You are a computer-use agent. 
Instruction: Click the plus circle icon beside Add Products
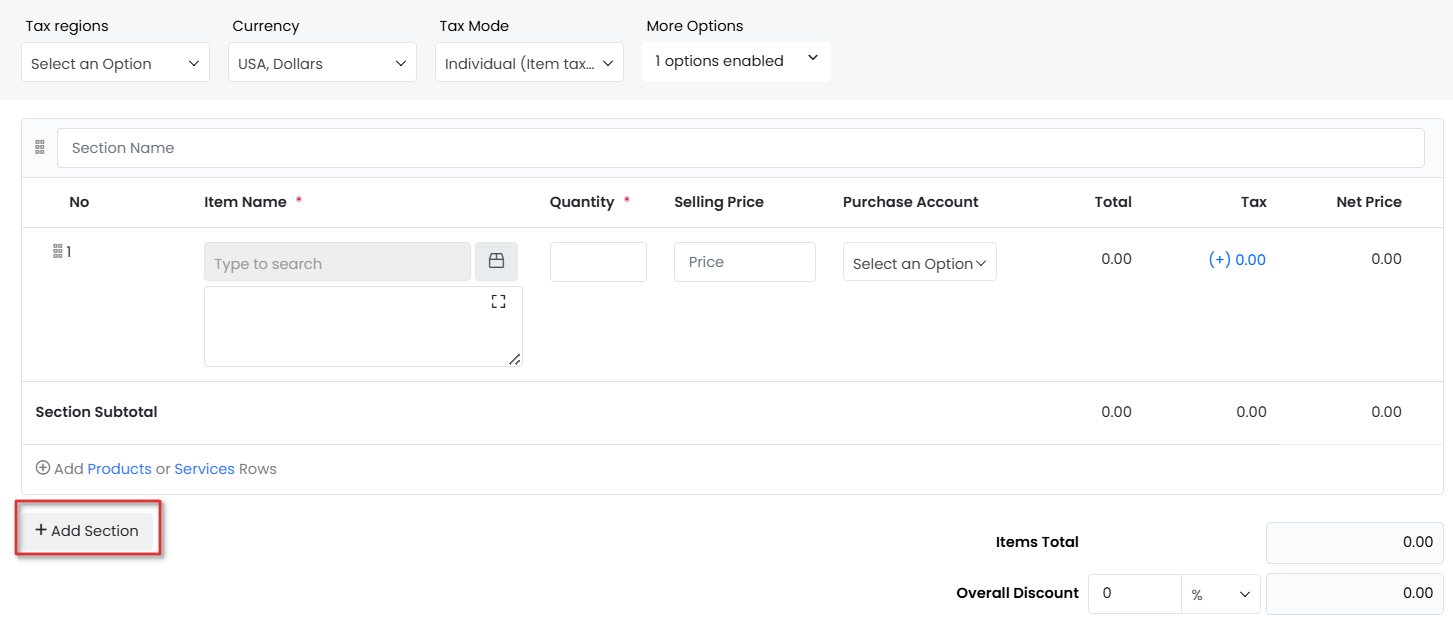(x=43, y=468)
